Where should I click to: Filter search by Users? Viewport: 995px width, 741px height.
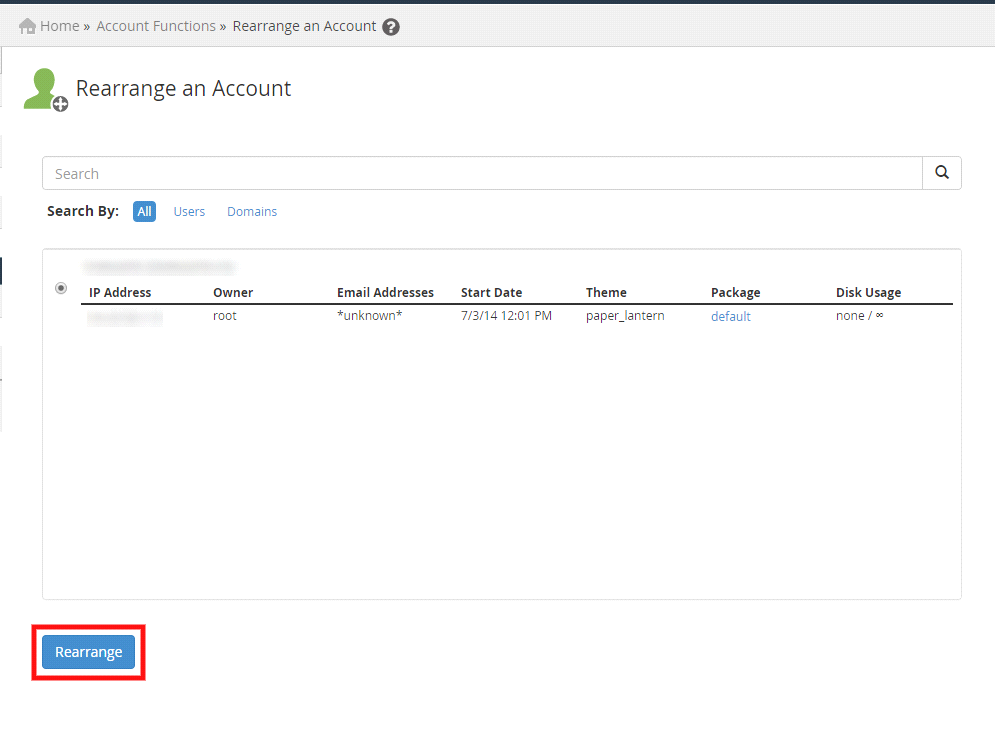coord(189,211)
